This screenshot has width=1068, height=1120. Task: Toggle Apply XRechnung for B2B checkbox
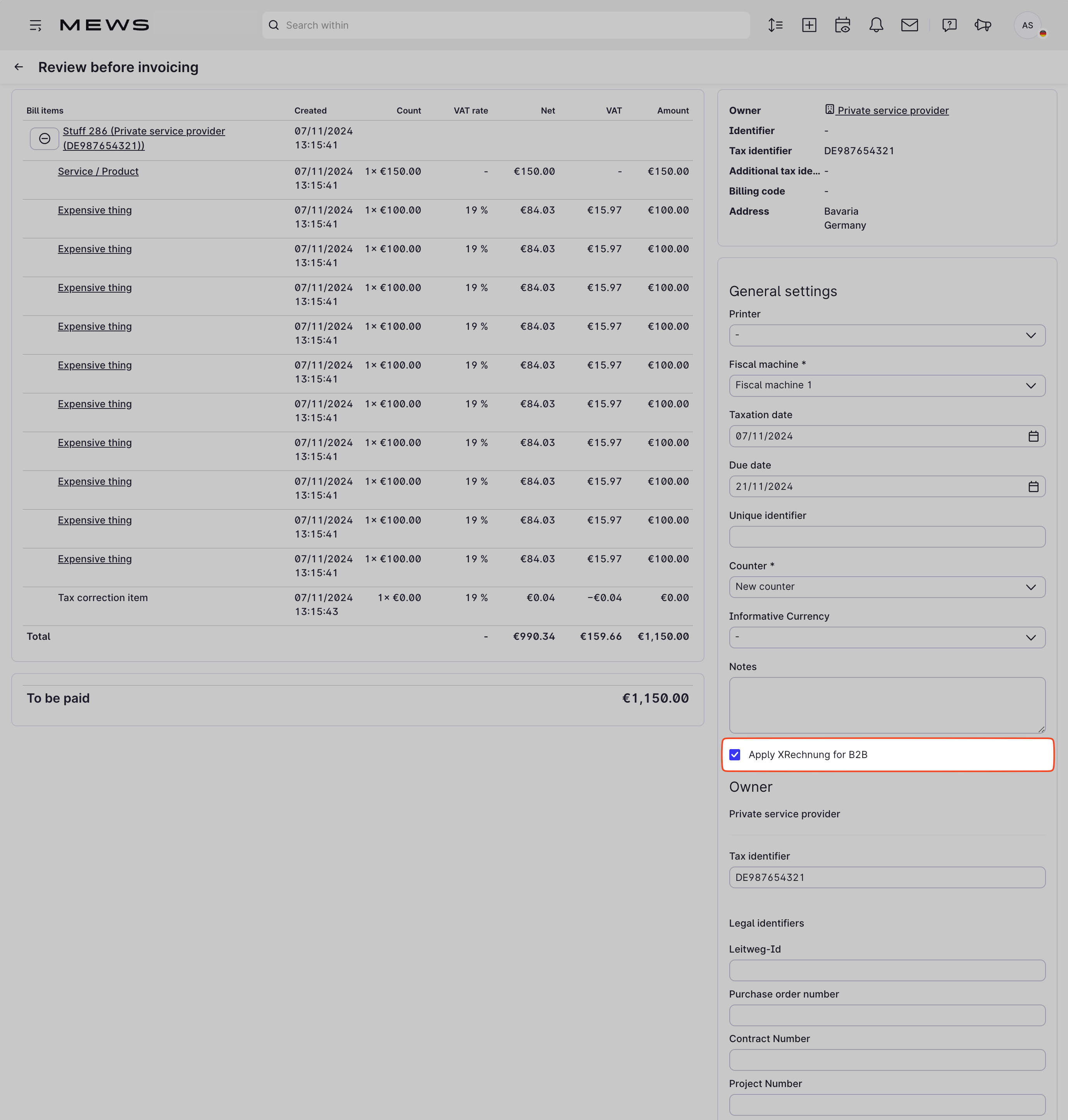click(x=735, y=755)
